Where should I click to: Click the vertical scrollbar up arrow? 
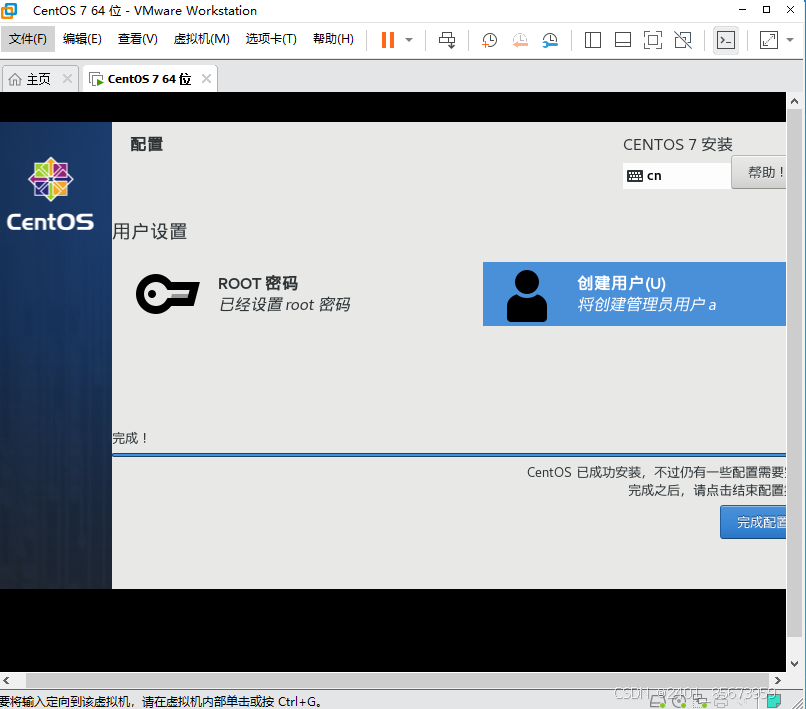pyautogui.click(x=795, y=101)
